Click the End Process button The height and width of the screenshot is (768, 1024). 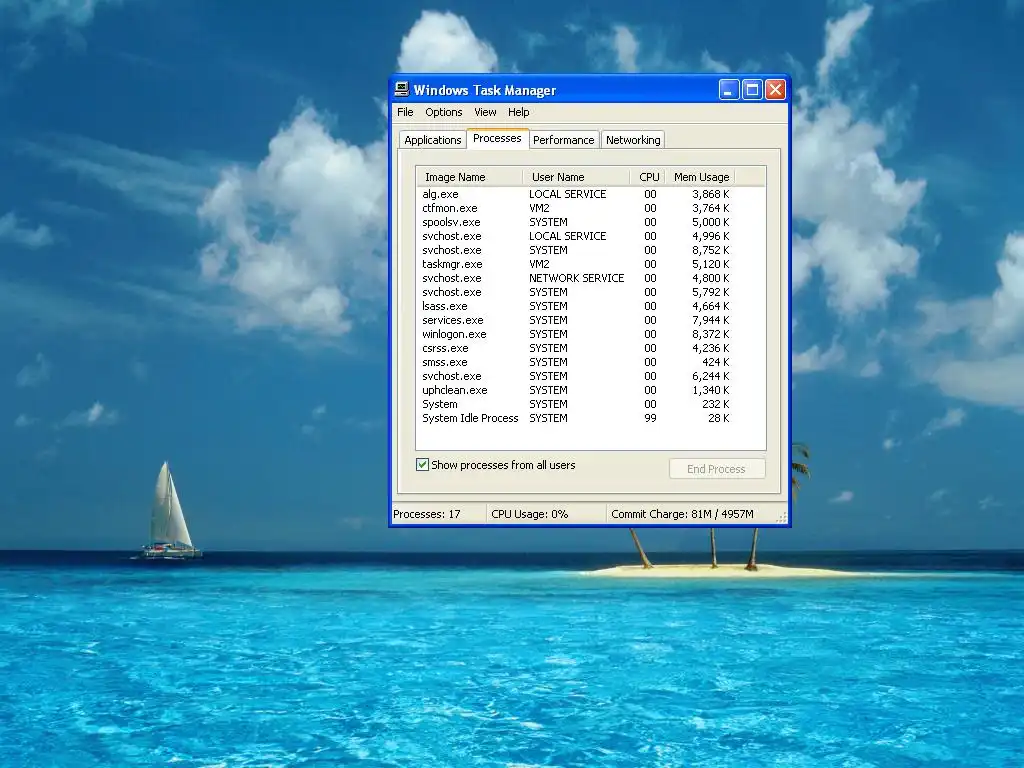point(716,469)
